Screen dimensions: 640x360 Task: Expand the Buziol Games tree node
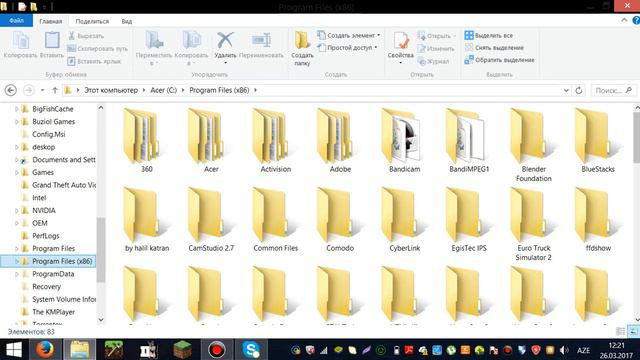click(17, 122)
